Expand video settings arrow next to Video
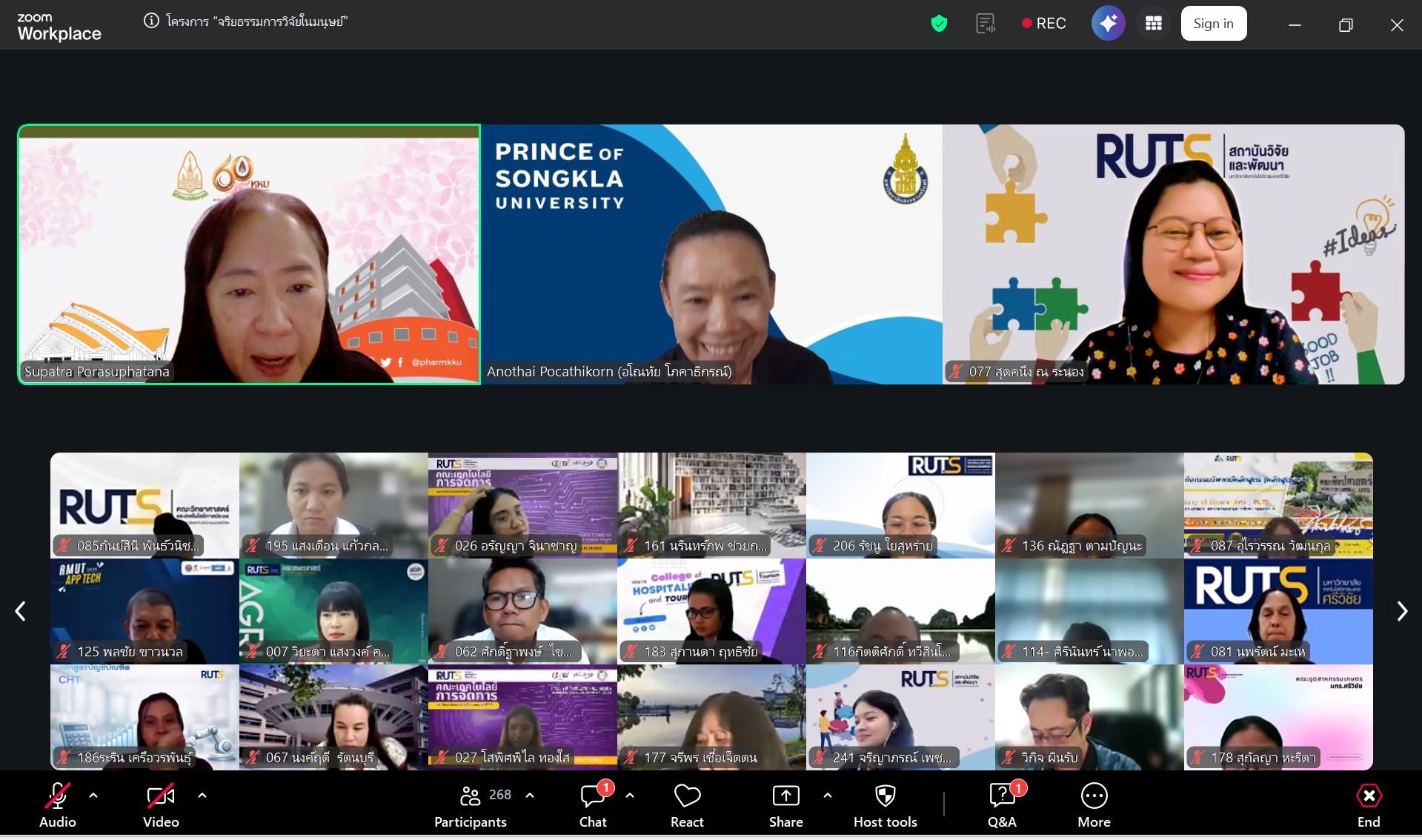Image resolution: width=1422 pixels, height=840 pixels. [x=202, y=796]
